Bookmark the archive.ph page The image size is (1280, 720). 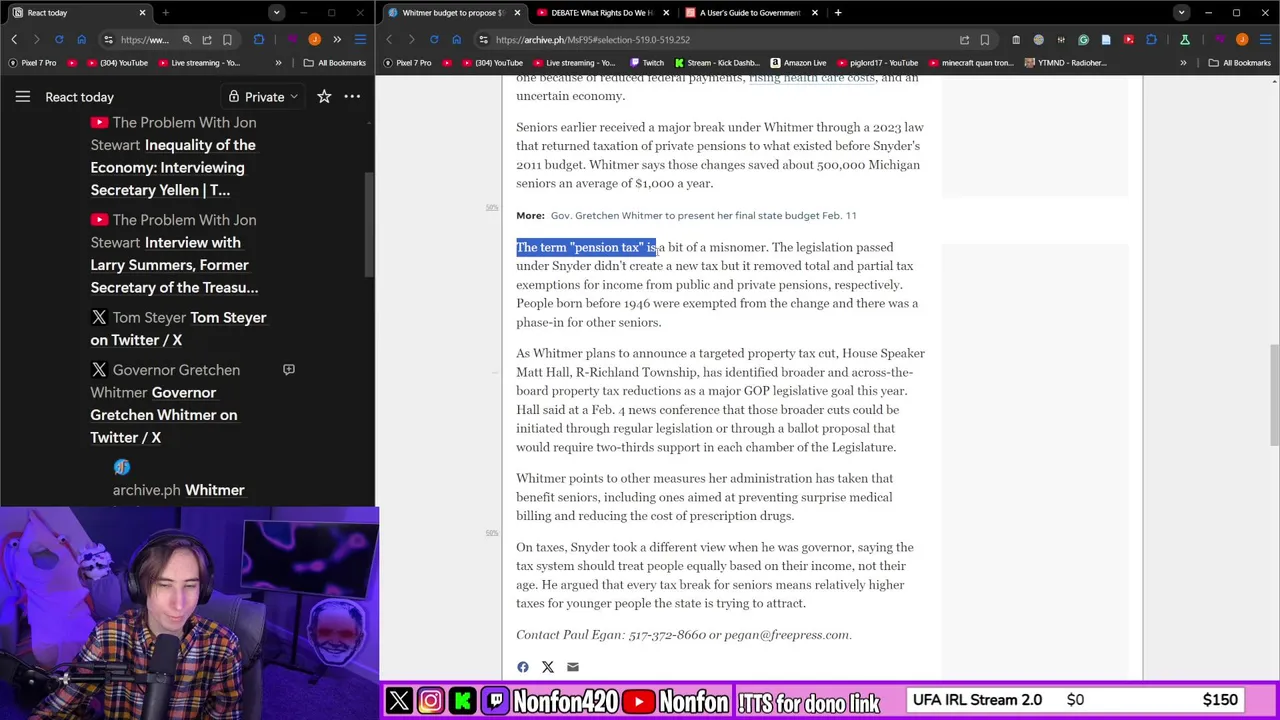[x=985, y=40]
